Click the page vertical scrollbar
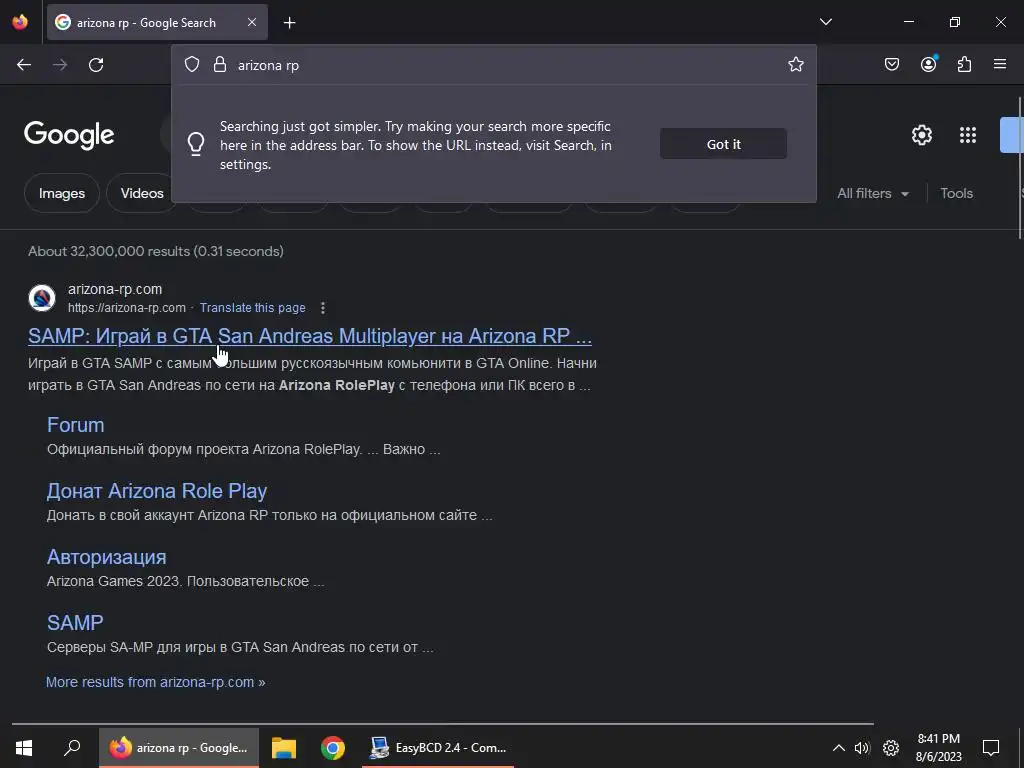This screenshot has height=768, width=1024. [x=1020, y=168]
